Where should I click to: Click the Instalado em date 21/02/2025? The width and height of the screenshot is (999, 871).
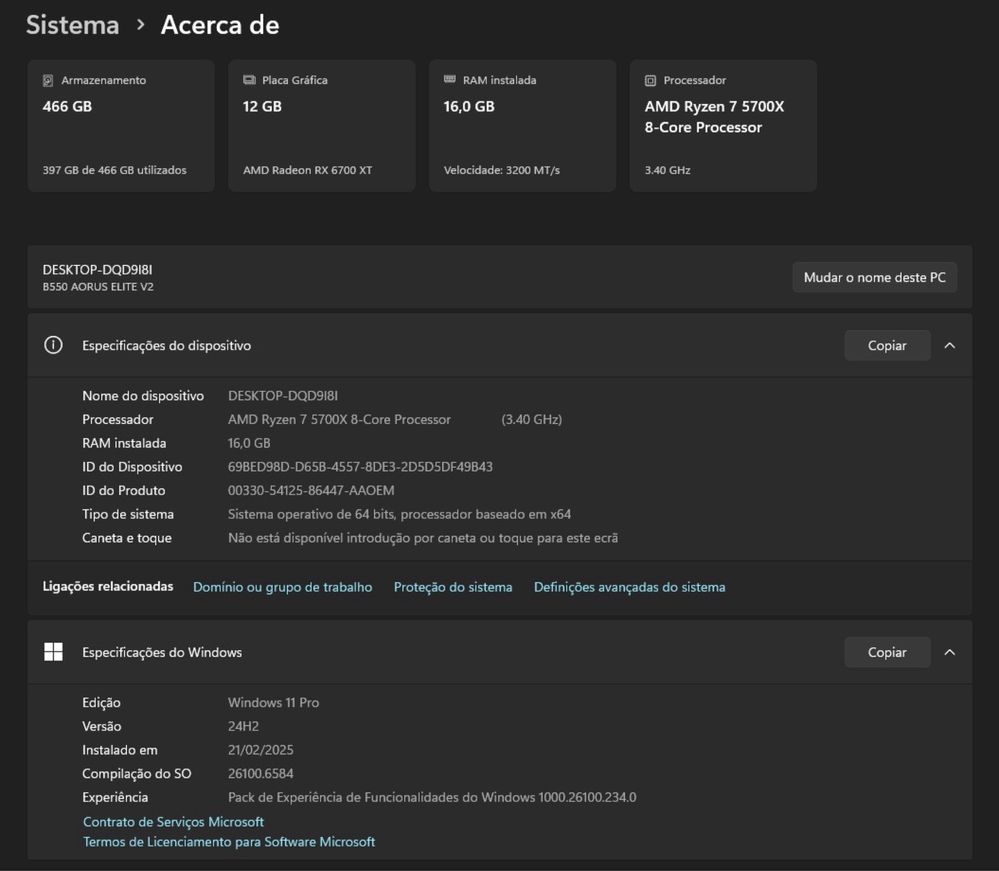click(261, 749)
